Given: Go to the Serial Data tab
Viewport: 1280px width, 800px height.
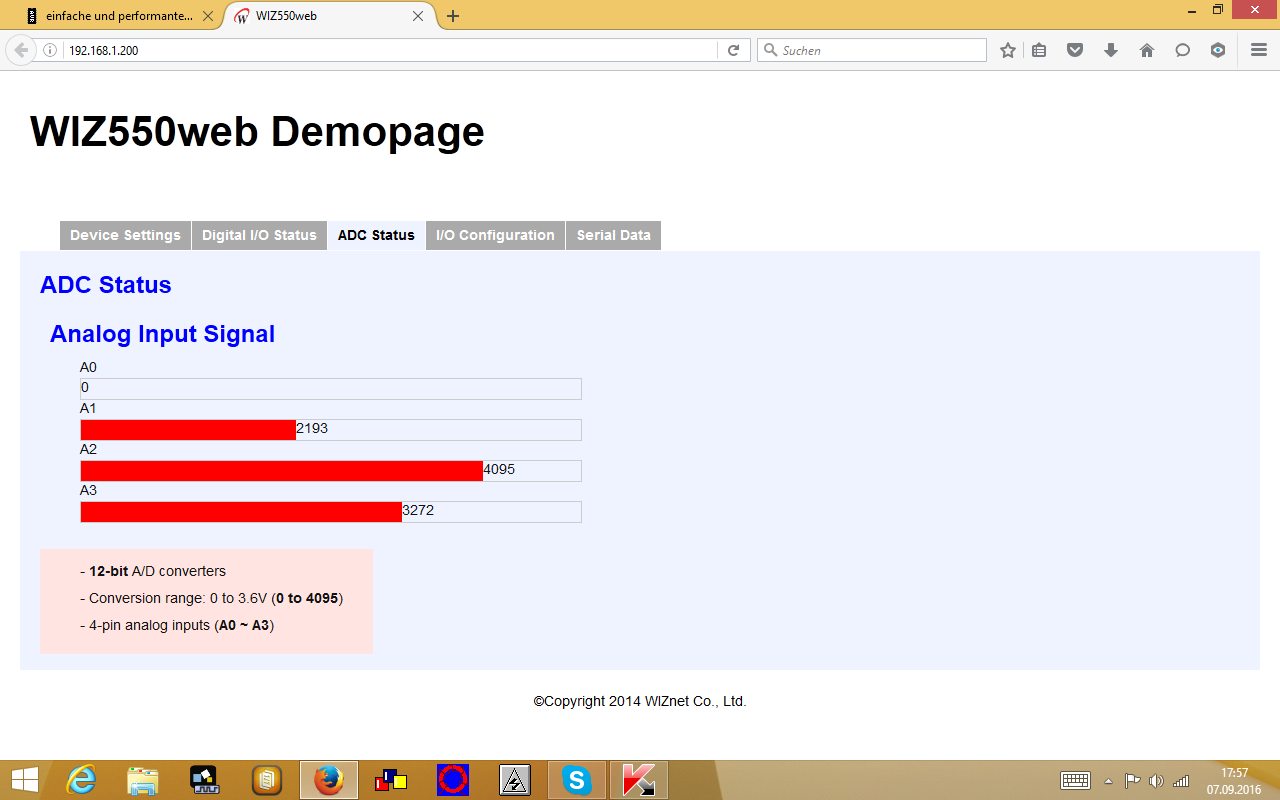Looking at the screenshot, I should point(613,235).
